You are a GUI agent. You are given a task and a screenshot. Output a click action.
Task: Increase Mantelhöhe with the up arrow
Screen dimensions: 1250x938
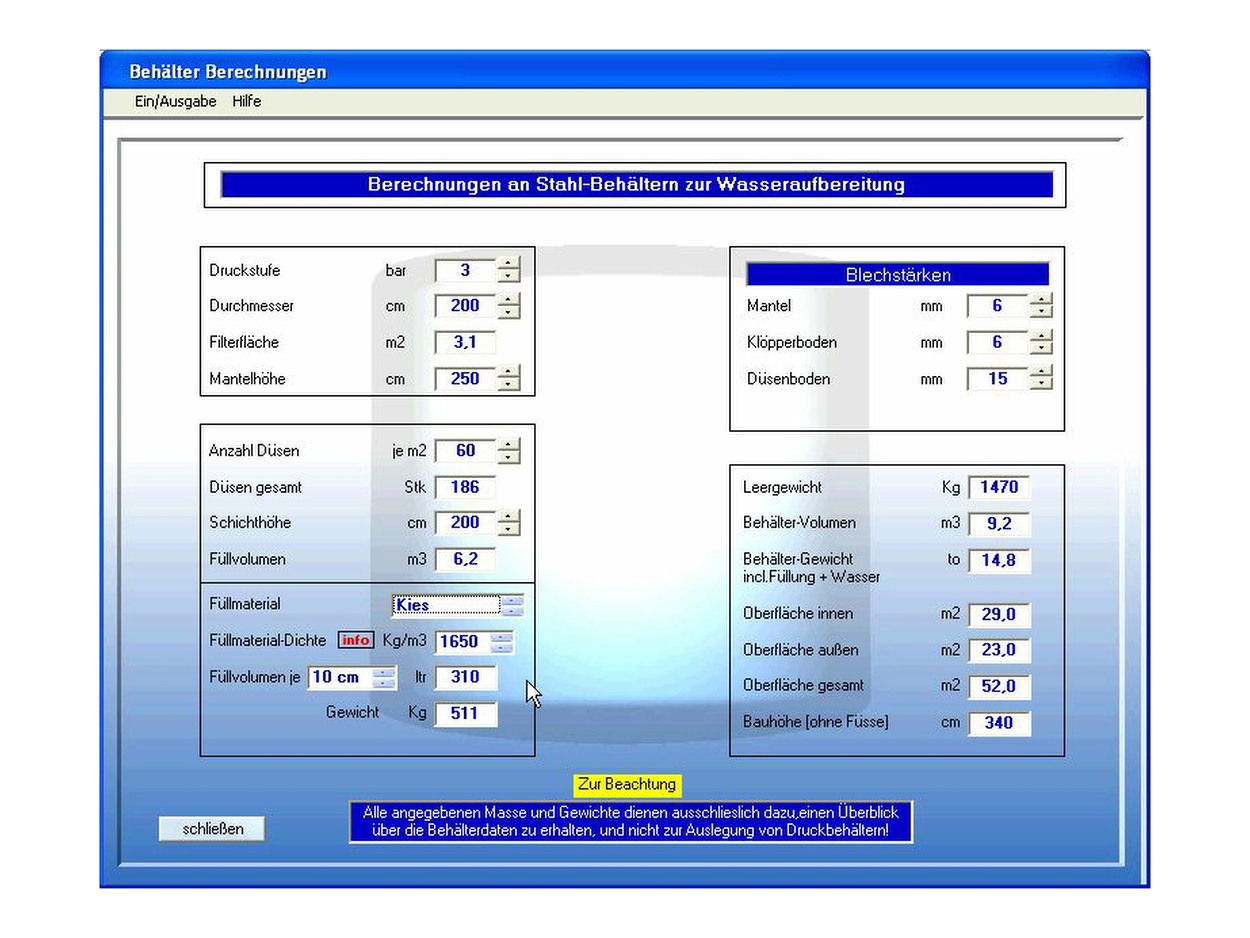pos(509,372)
